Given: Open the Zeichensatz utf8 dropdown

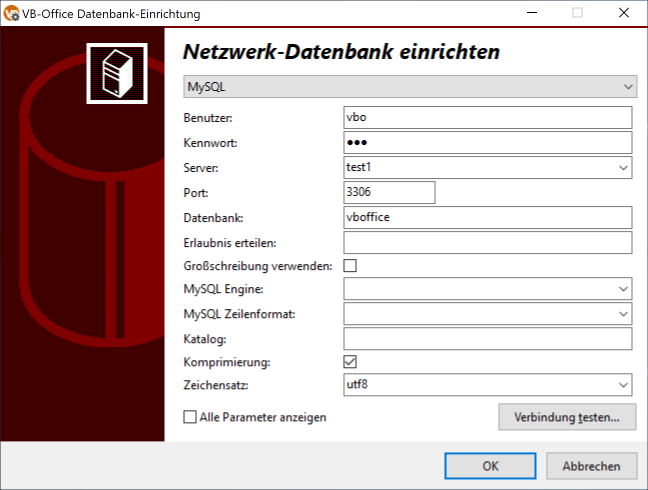Looking at the screenshot, I should tap(622, 384).
